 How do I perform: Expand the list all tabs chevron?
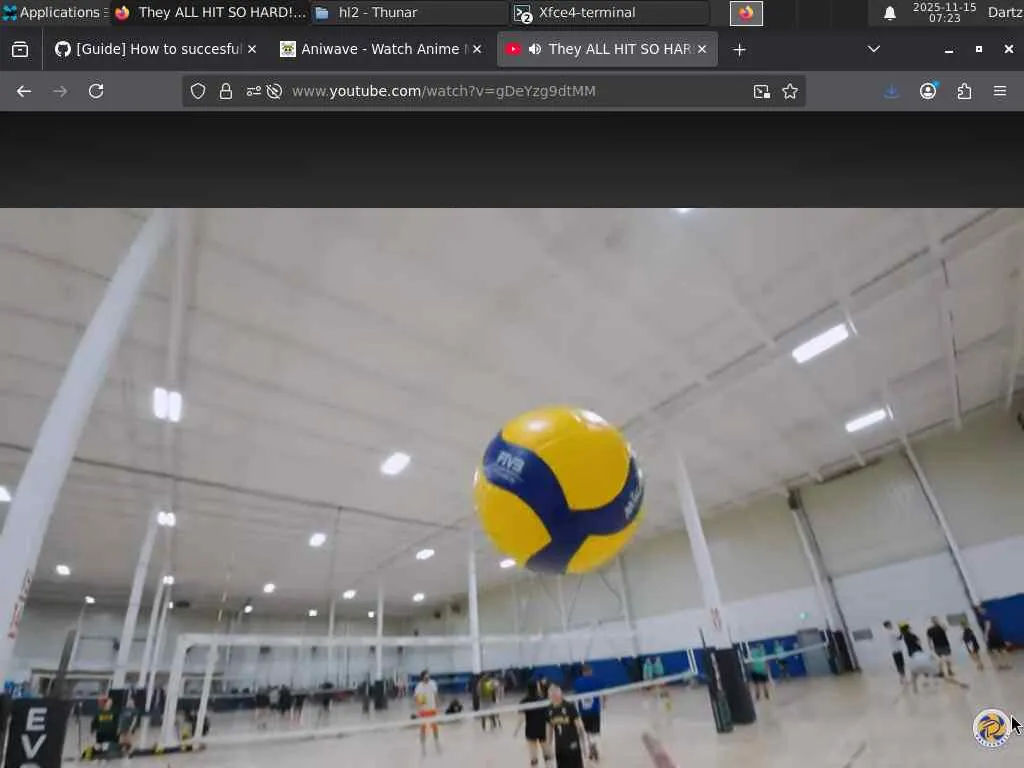(873, 49)
